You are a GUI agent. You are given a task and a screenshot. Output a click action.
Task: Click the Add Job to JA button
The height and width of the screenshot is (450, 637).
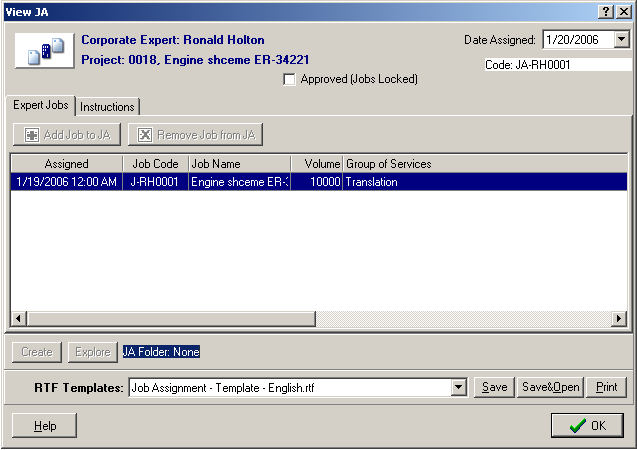pyautogui.click(x=68, y=134)
